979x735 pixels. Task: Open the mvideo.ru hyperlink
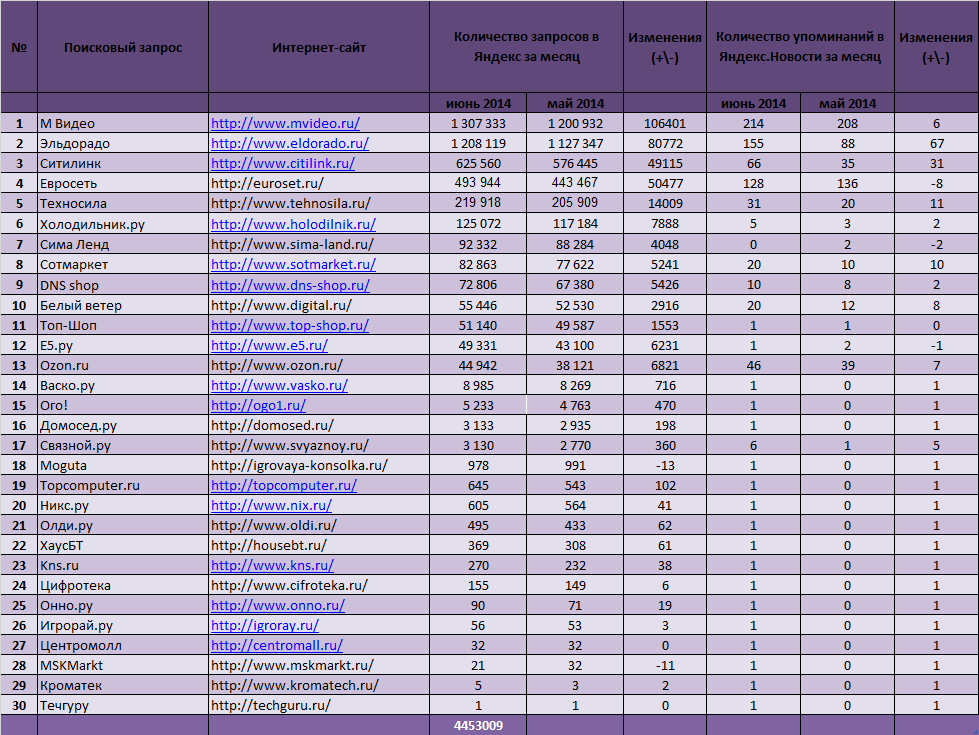pyautogui.click(x=285, y=124)
